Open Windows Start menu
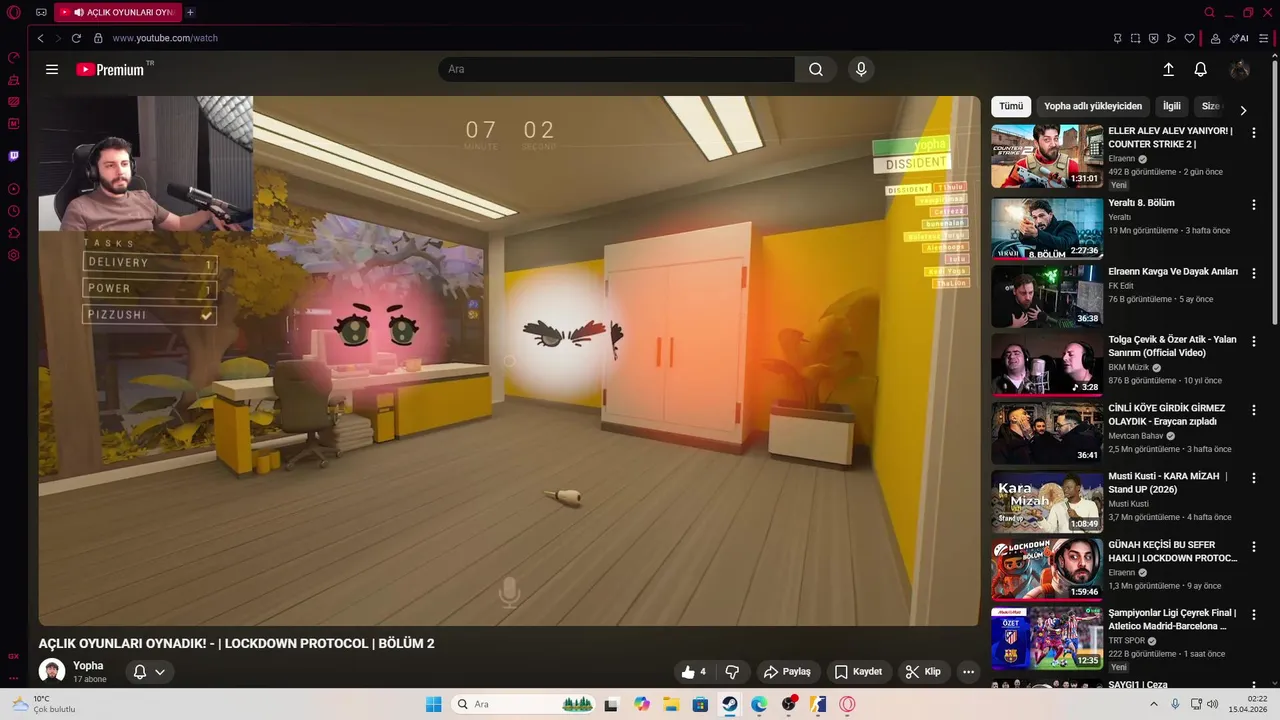This screenshot has height=720, width=1280. point(433,704)
